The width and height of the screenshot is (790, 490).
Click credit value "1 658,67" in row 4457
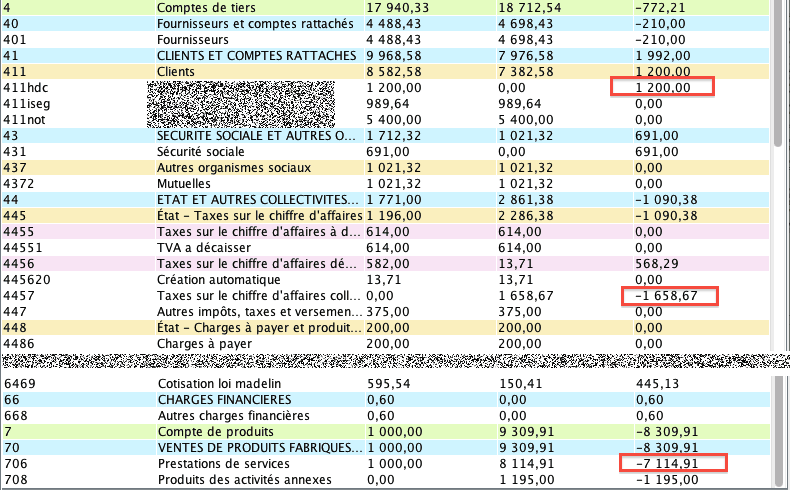(x=526, y=296)
